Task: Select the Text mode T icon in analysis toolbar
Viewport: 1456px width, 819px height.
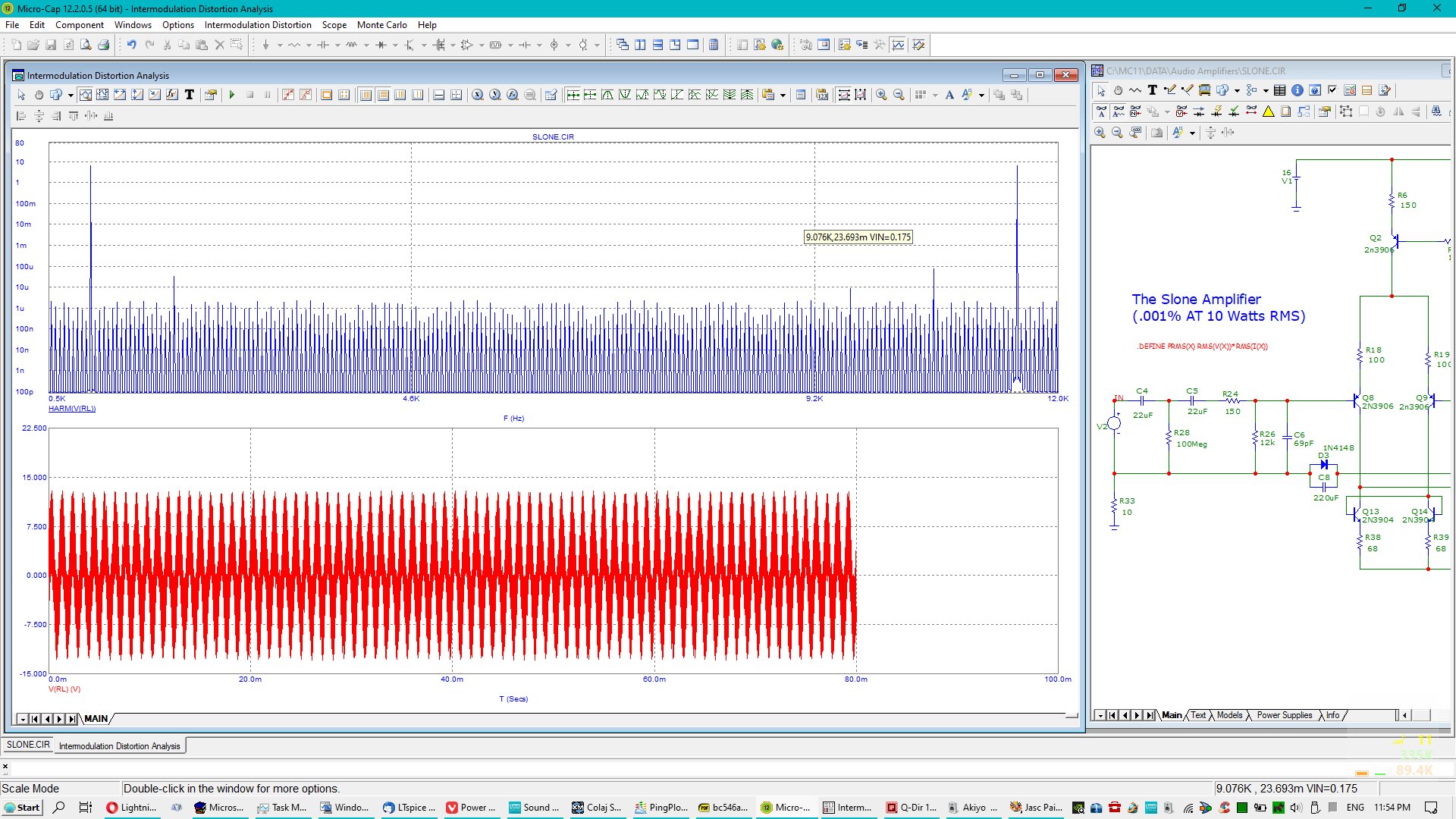Action: [x=190, y=95]
